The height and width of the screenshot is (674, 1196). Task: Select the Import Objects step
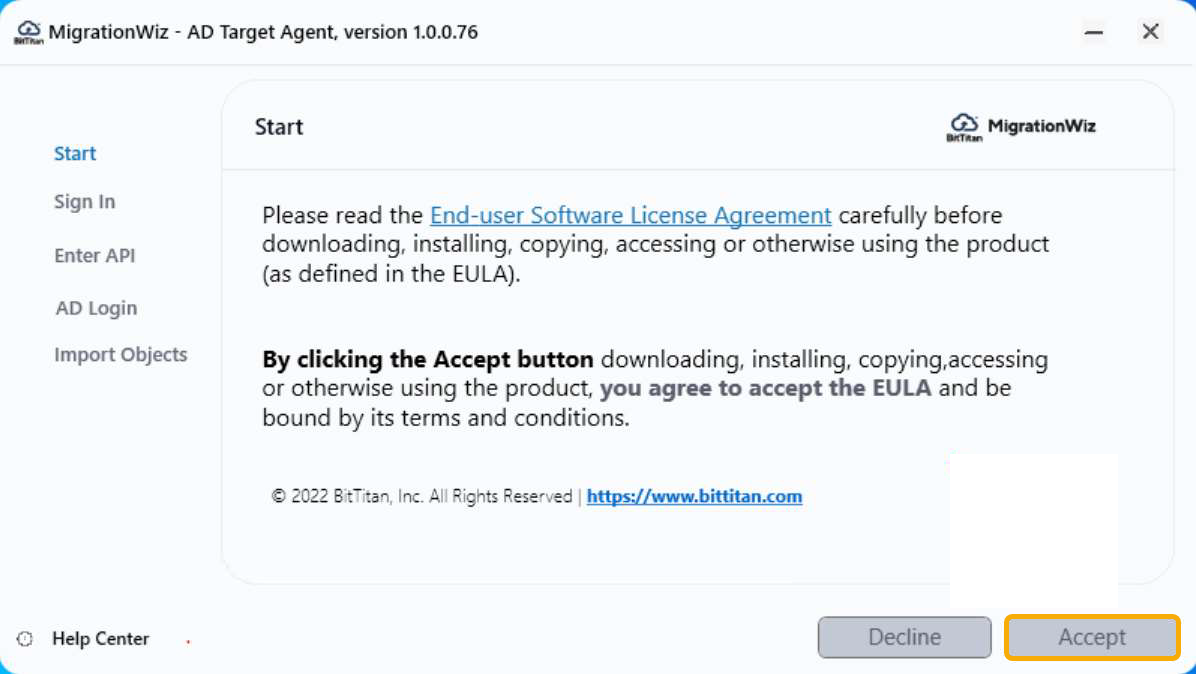click(121, 354)
